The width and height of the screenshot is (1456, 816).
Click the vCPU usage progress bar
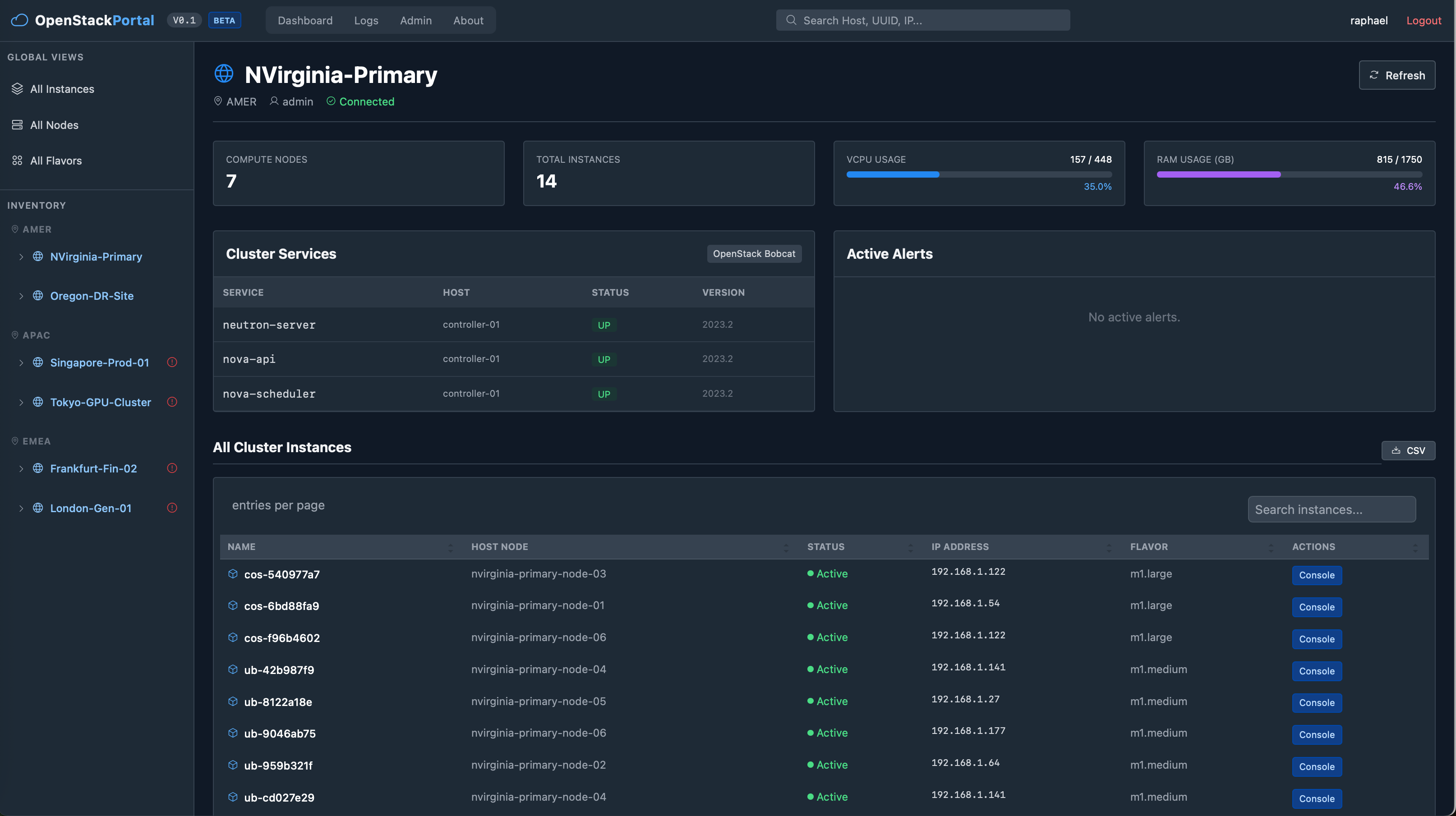pos(979,174)
